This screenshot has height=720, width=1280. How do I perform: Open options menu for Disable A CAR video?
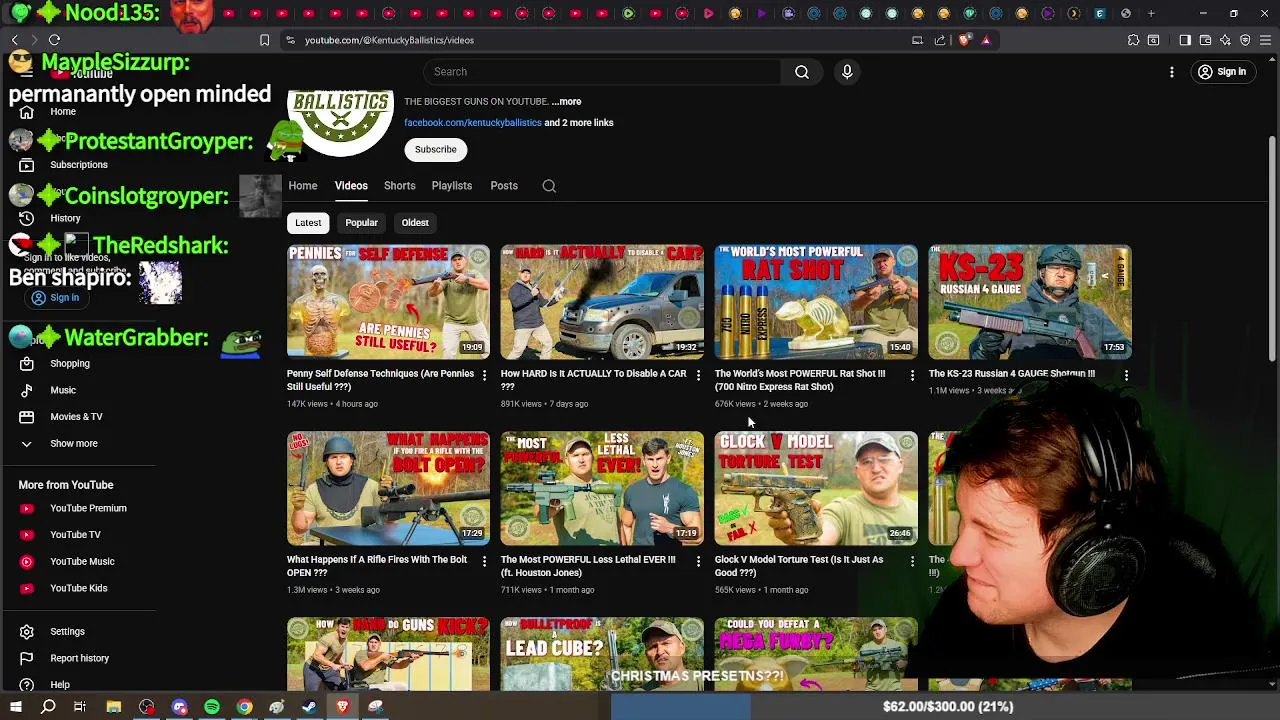point(698,375)
